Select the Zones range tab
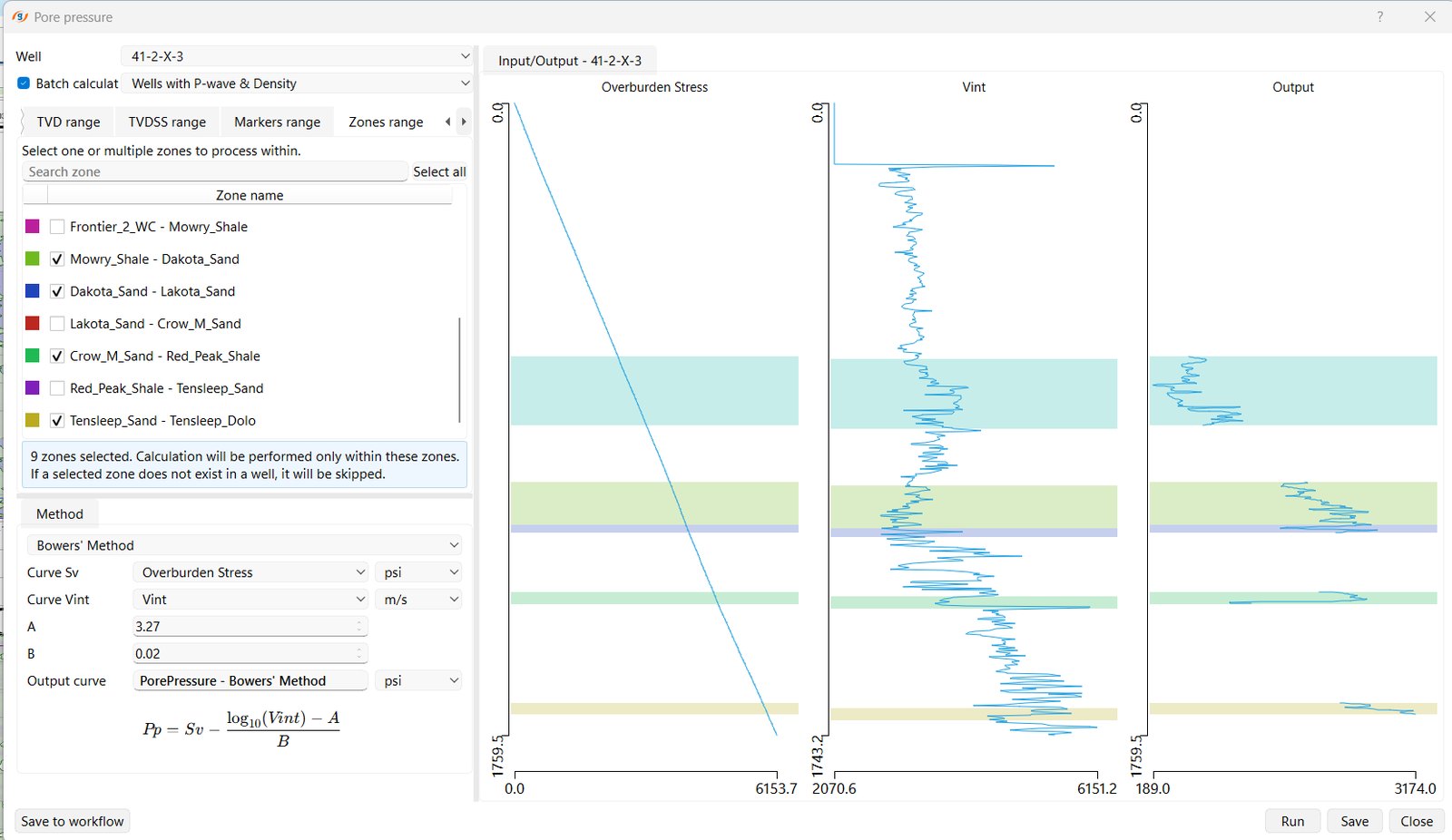The image size is (1452, 840). click(x=386, y=122)
